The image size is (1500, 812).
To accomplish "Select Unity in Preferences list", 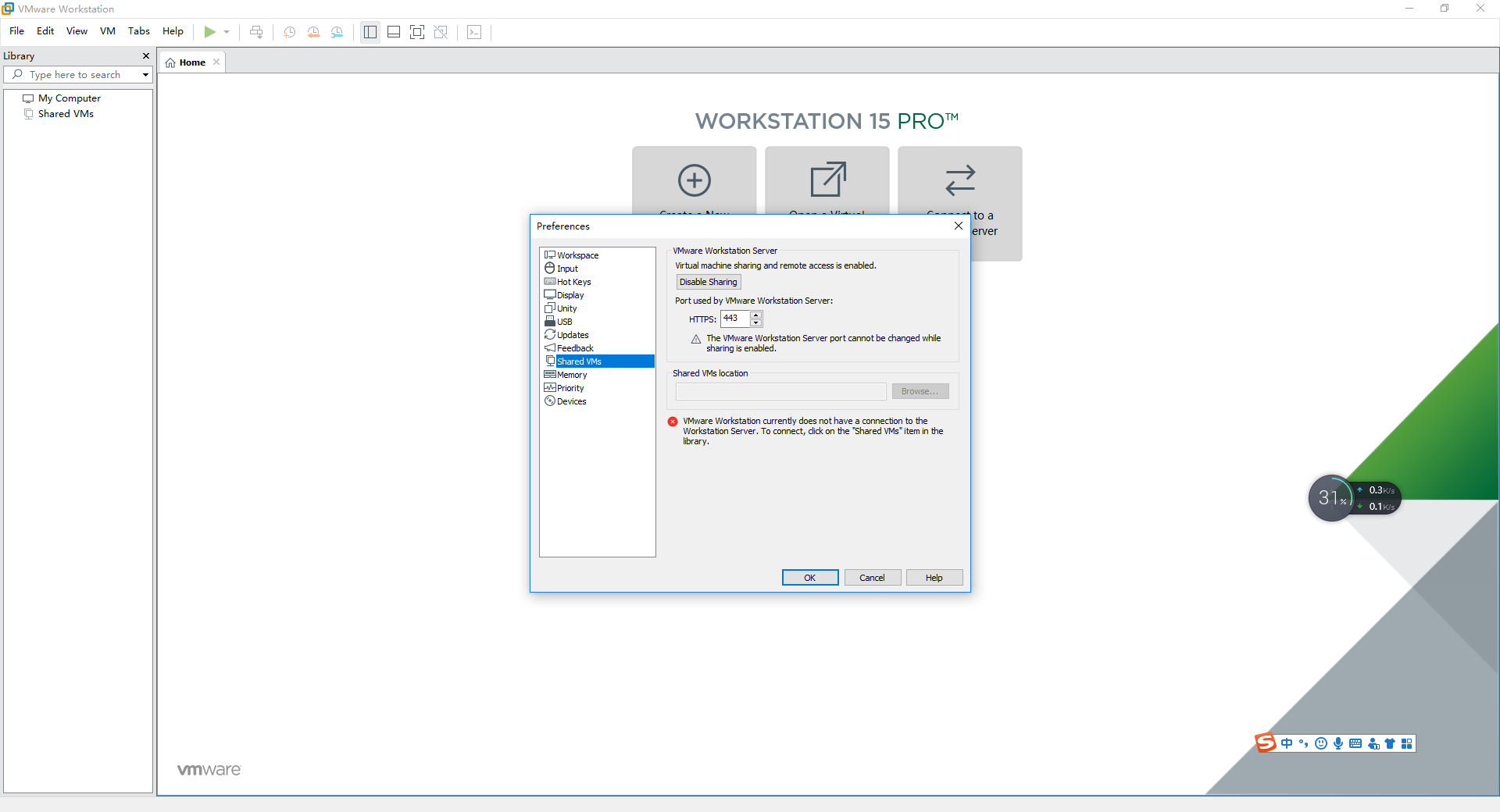I will tap(566, 308).
